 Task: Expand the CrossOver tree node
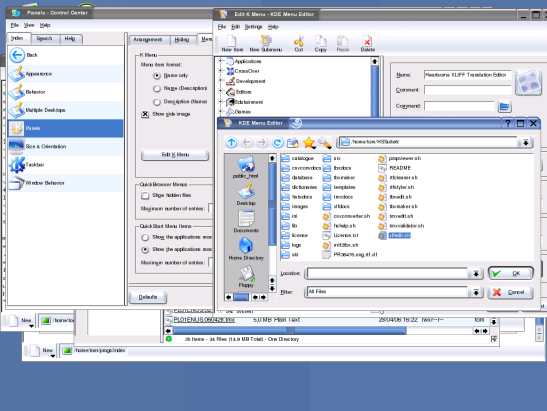220,71
